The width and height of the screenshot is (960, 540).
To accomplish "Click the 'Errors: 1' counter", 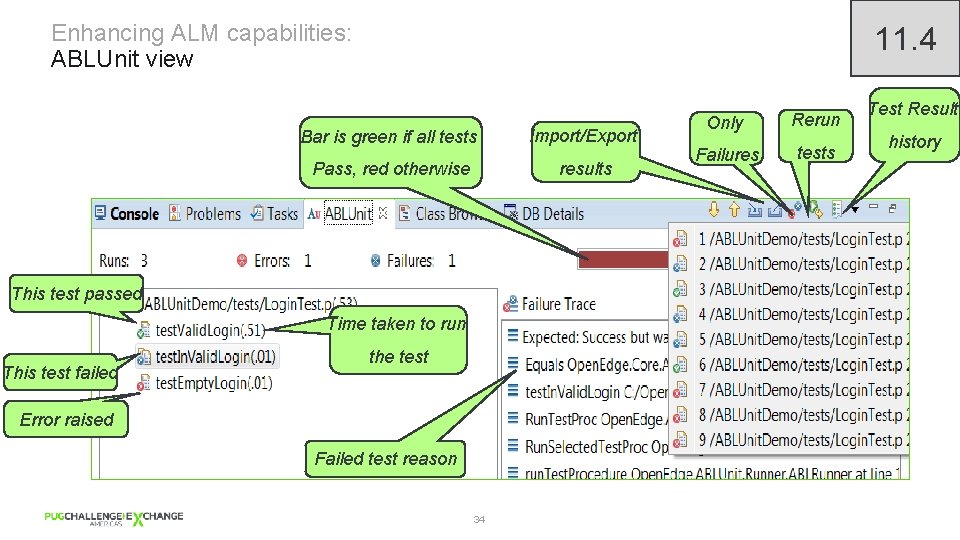I will point(274,261).
